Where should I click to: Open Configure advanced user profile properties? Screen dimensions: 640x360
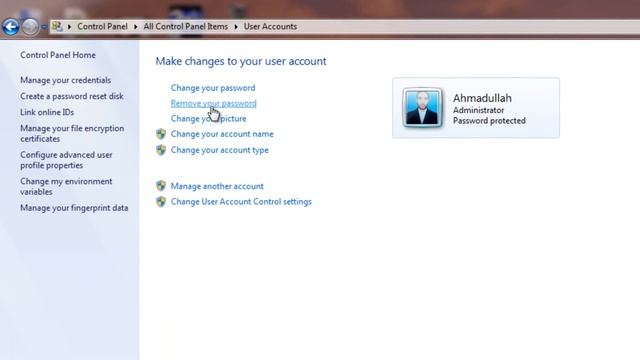[66, 160]
